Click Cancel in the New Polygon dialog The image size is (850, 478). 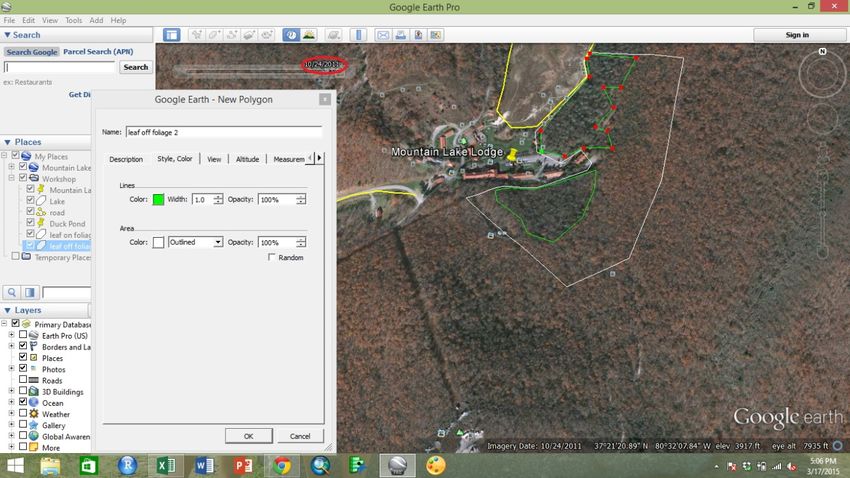pyautogui.click(x=300, y=436)
